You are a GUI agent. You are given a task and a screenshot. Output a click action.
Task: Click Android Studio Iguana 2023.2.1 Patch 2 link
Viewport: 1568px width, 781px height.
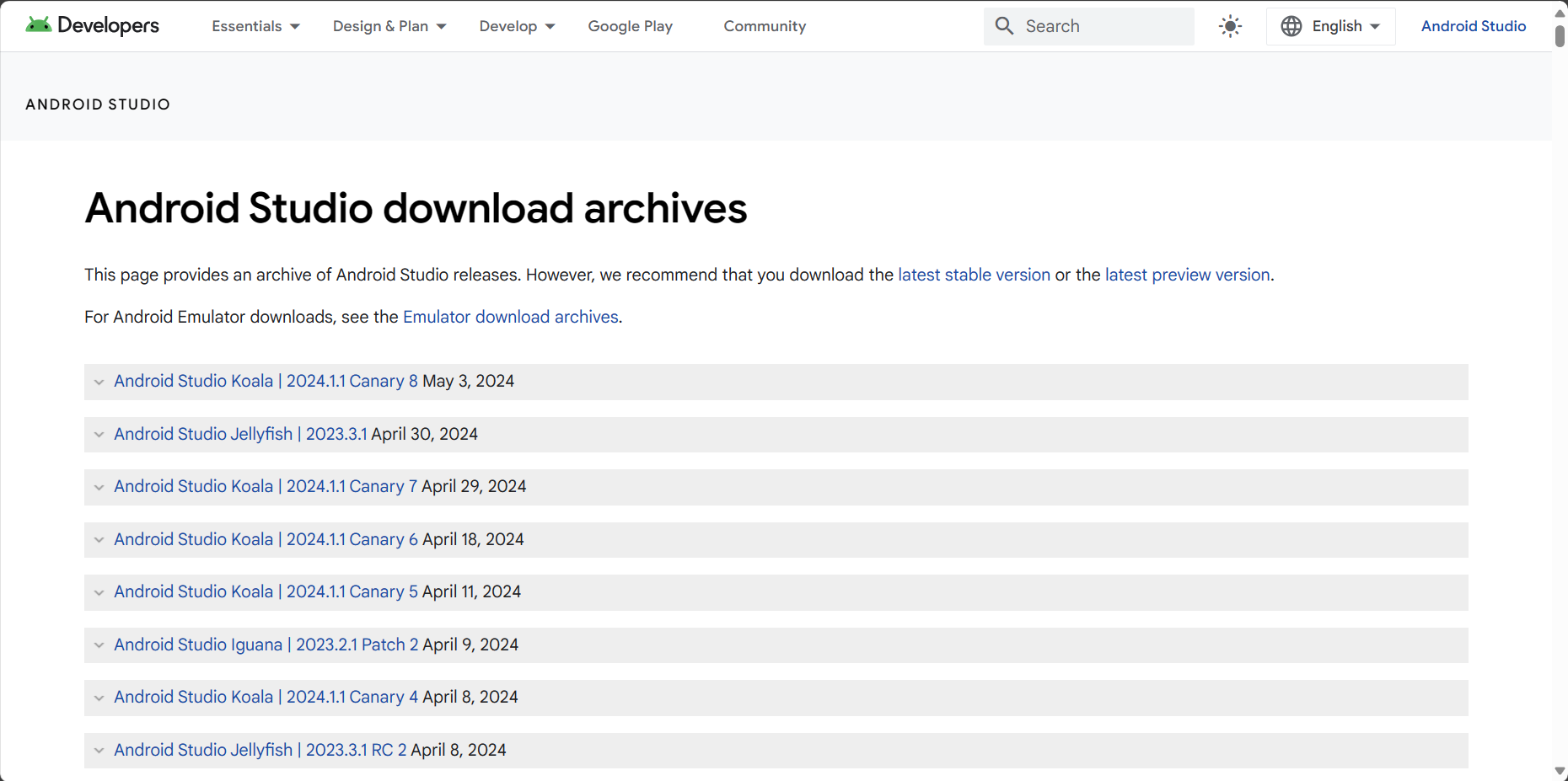click(266, 645)
